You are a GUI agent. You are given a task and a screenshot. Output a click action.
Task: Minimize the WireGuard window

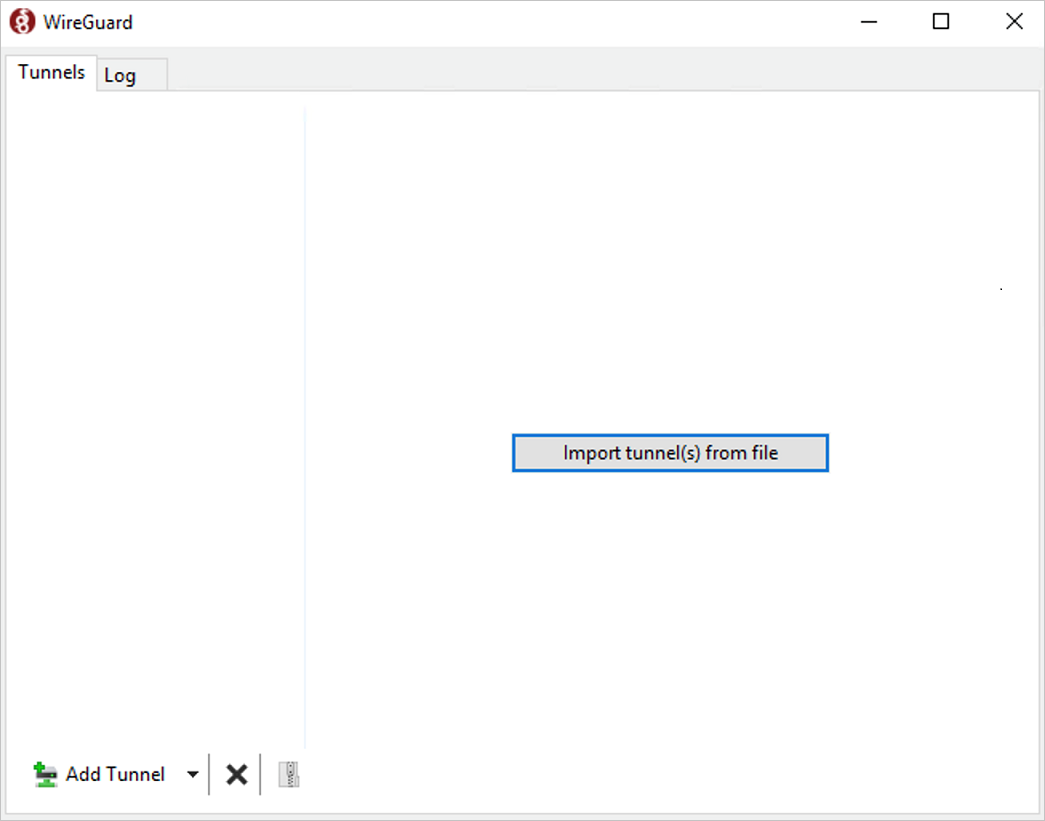[868, 22]
